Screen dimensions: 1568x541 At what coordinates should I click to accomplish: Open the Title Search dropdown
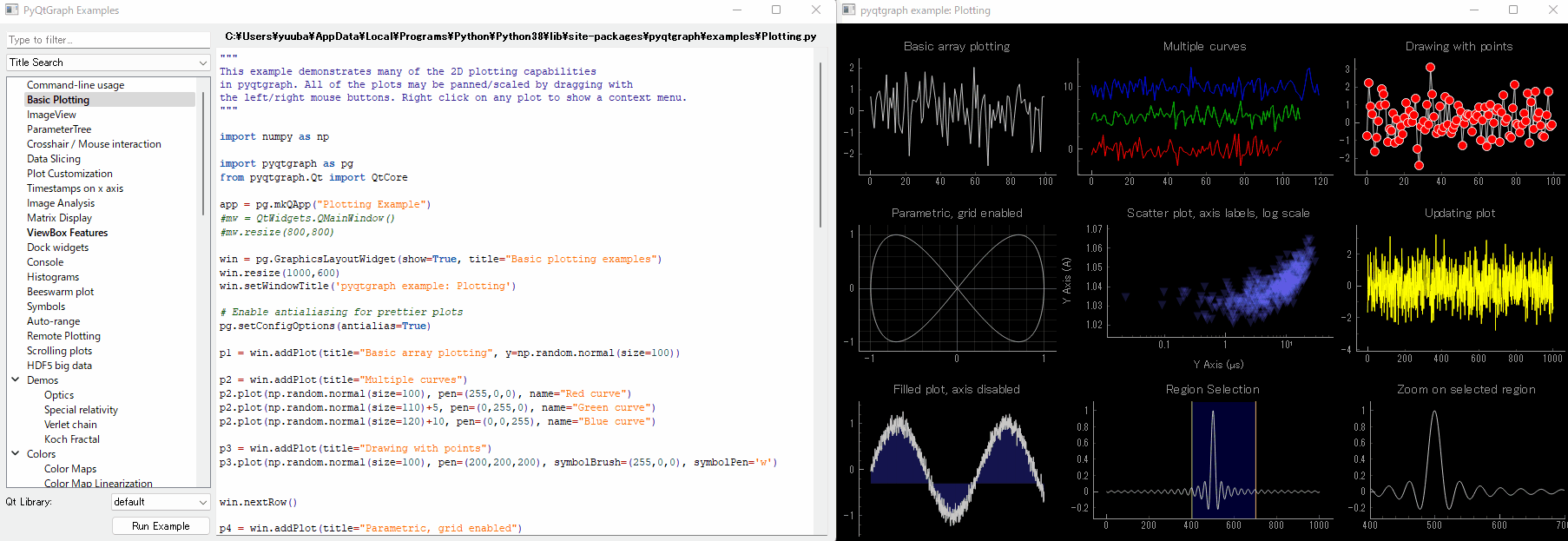(x=109, y=63)
